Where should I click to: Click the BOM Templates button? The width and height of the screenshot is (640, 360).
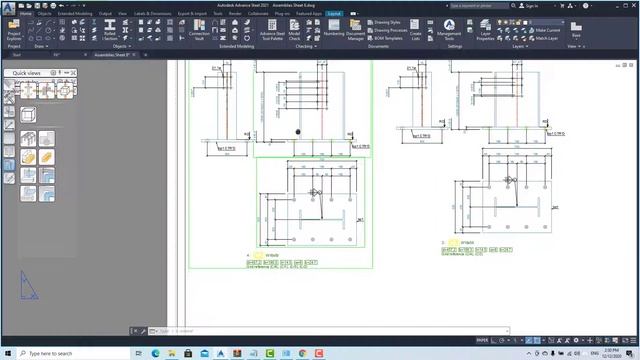click(385, 38)
